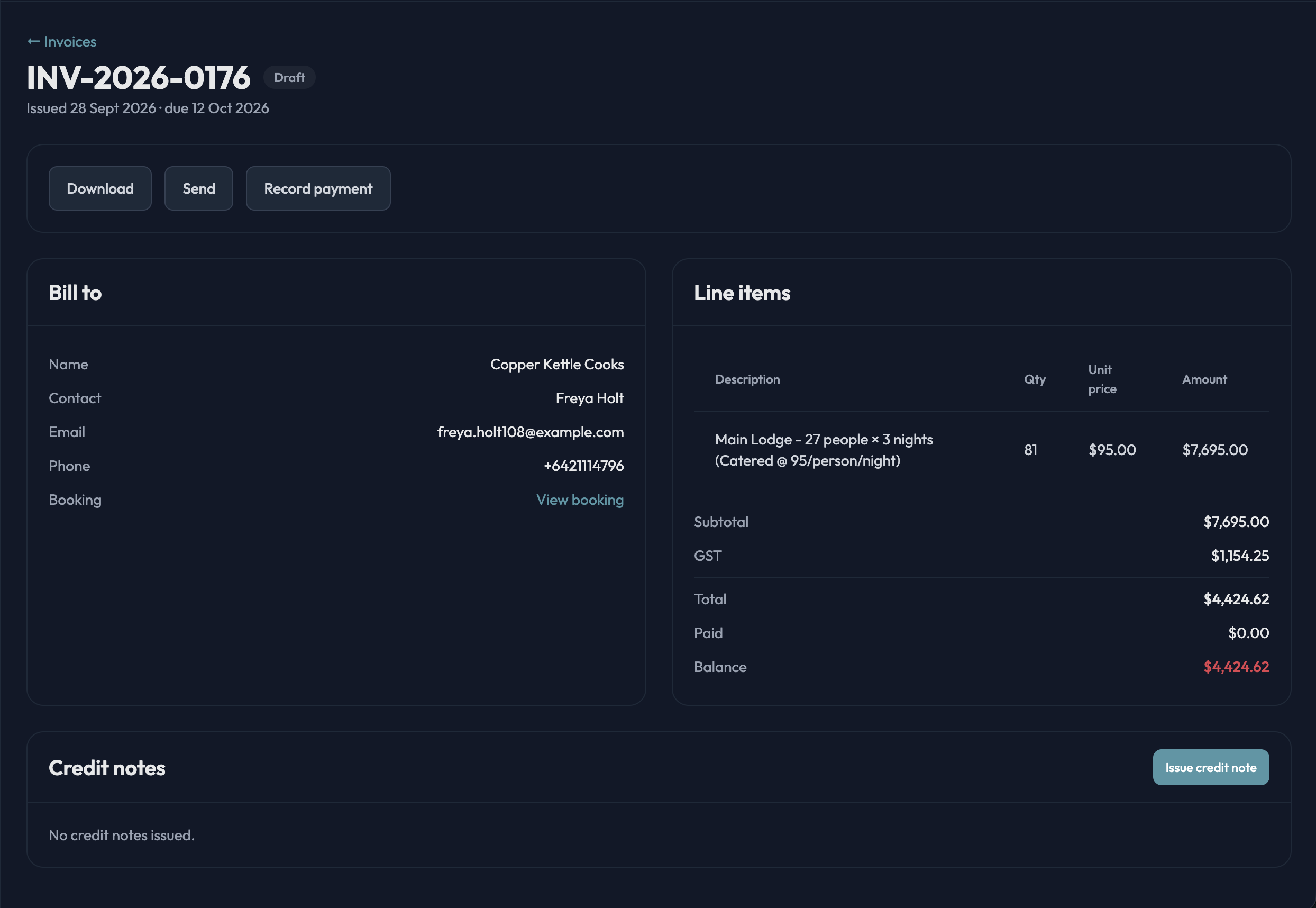Click the Email field label
This screenshot has width=1316, height=908.
[x=67, y=432]
